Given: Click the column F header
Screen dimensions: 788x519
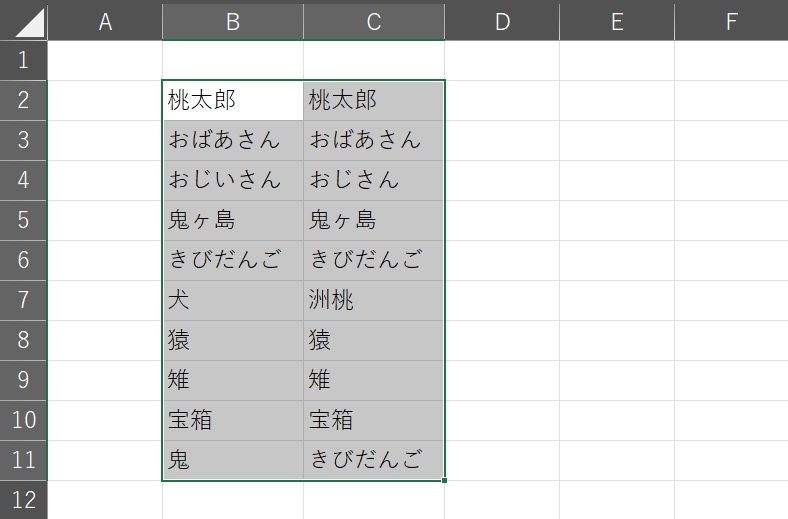Looking at the screenshot, I should pos(731,21).
